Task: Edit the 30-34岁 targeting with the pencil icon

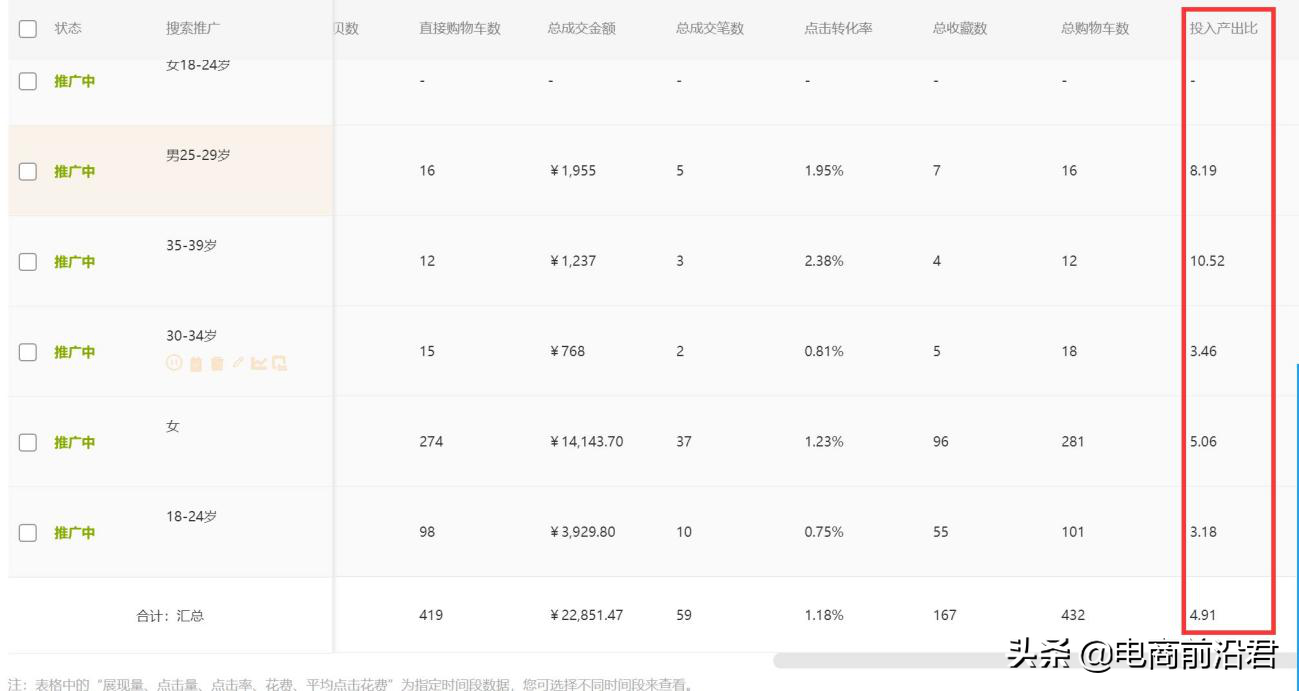Action: point(238,362)
